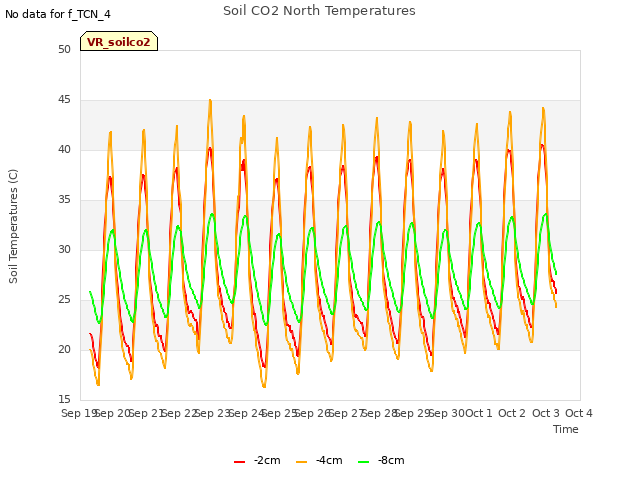
Task: Select the chart title Soil CO2 North Temperatures
Action: (319, 11)
